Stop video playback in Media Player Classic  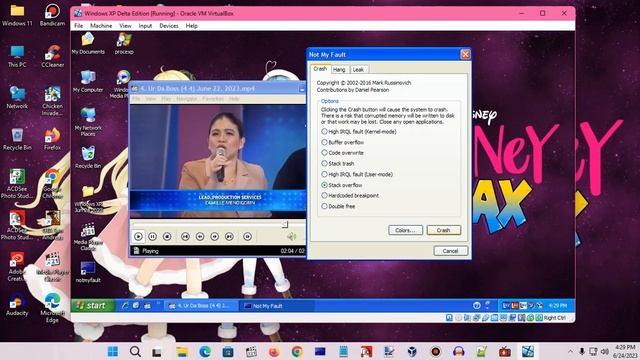(x=167, y=236)
